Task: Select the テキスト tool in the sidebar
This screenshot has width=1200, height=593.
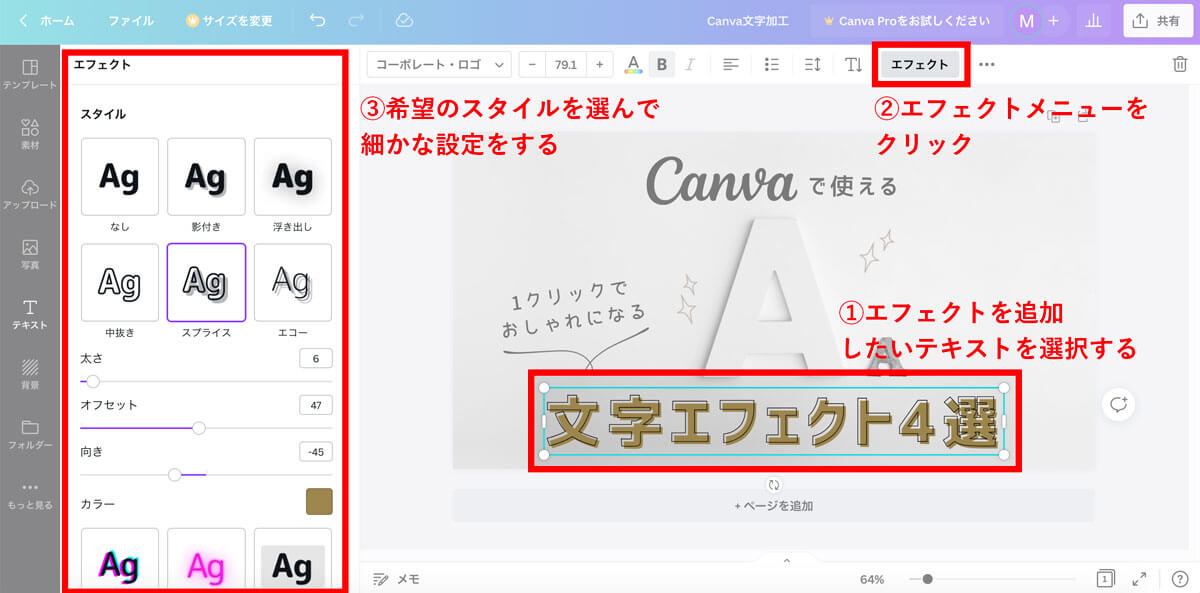Action: point(30,313)
